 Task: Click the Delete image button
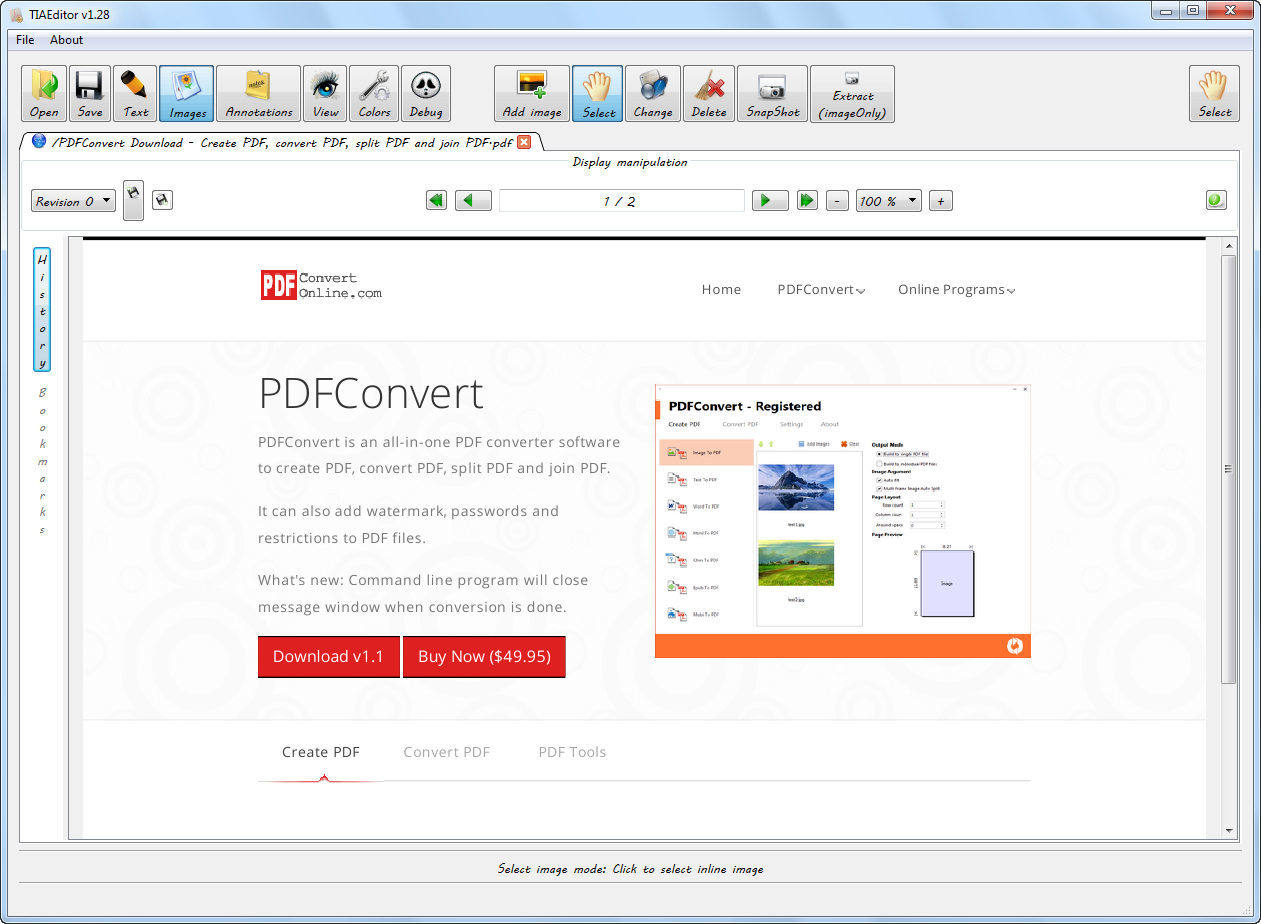point(709,94)
